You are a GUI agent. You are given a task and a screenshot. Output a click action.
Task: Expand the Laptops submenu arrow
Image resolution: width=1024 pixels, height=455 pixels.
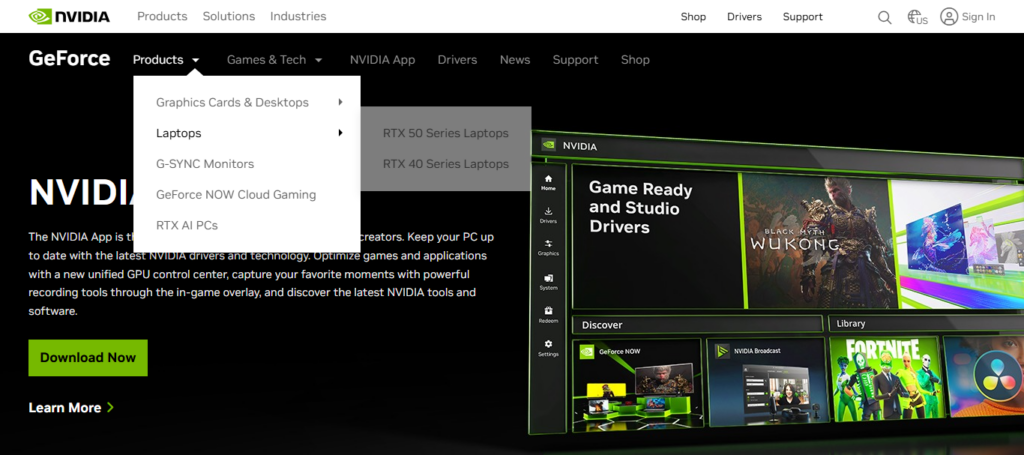coord(340,133)
